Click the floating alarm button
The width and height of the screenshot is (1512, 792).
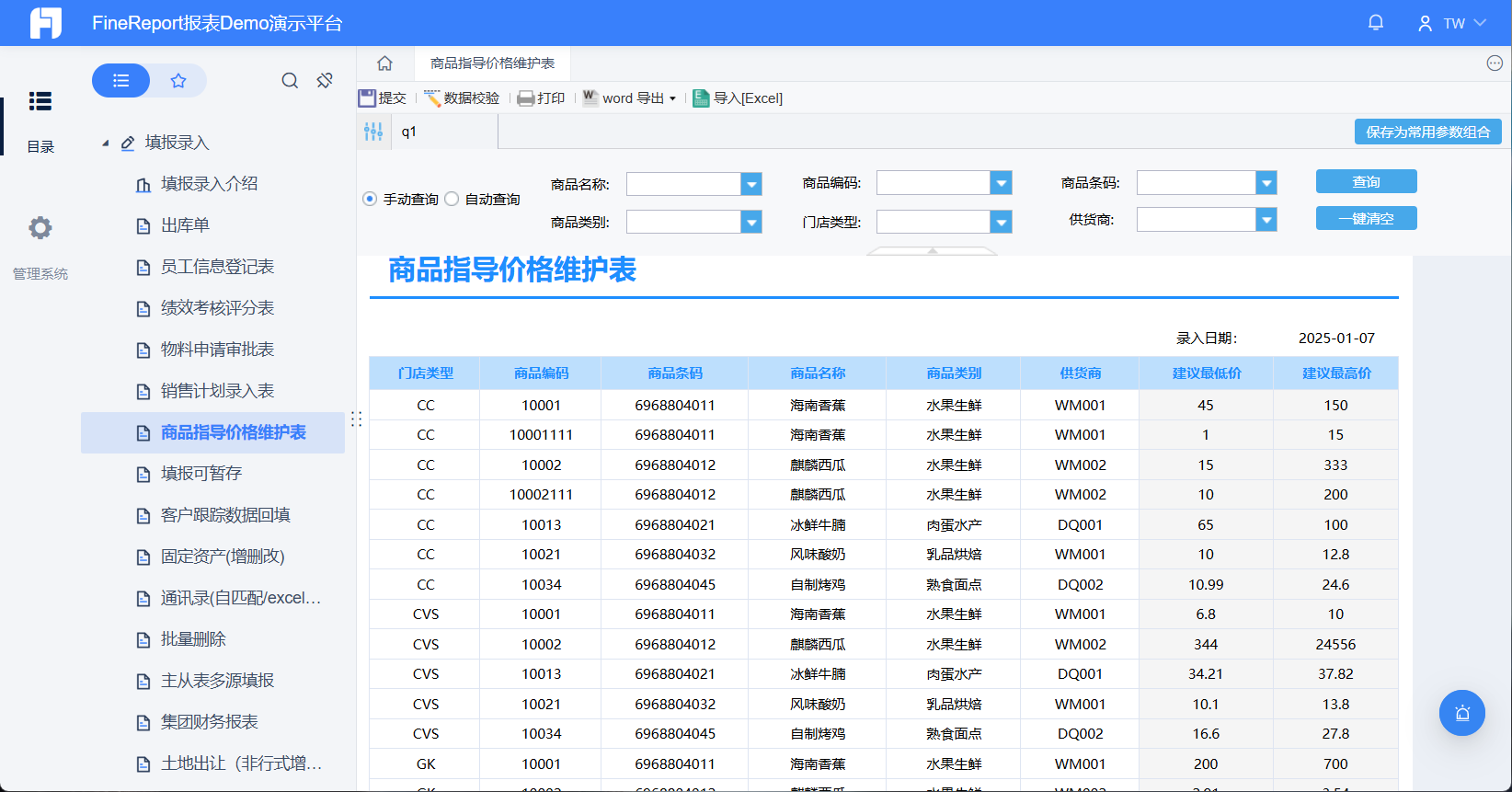click(1461, 713)
